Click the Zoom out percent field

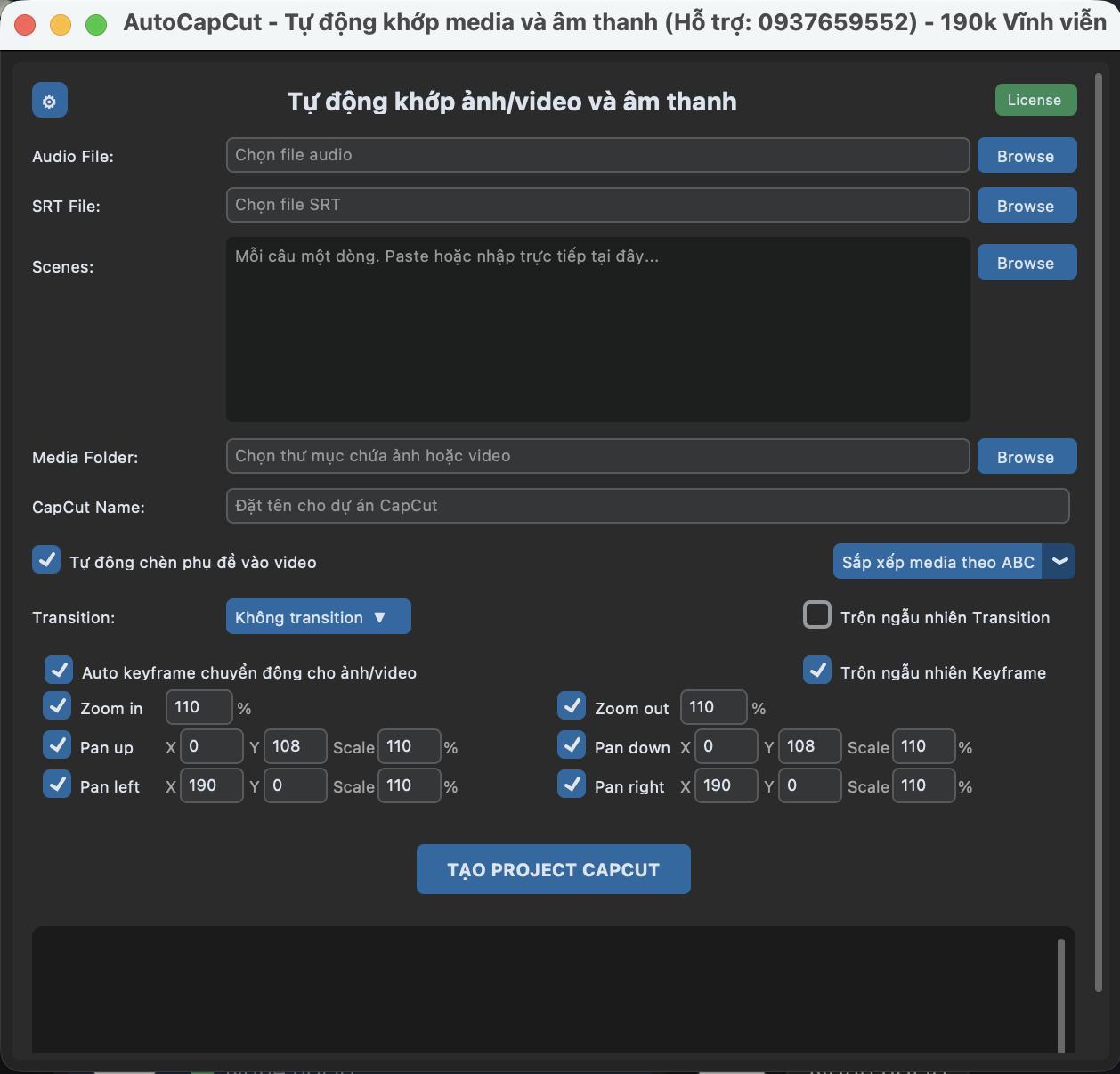point(714,707)
